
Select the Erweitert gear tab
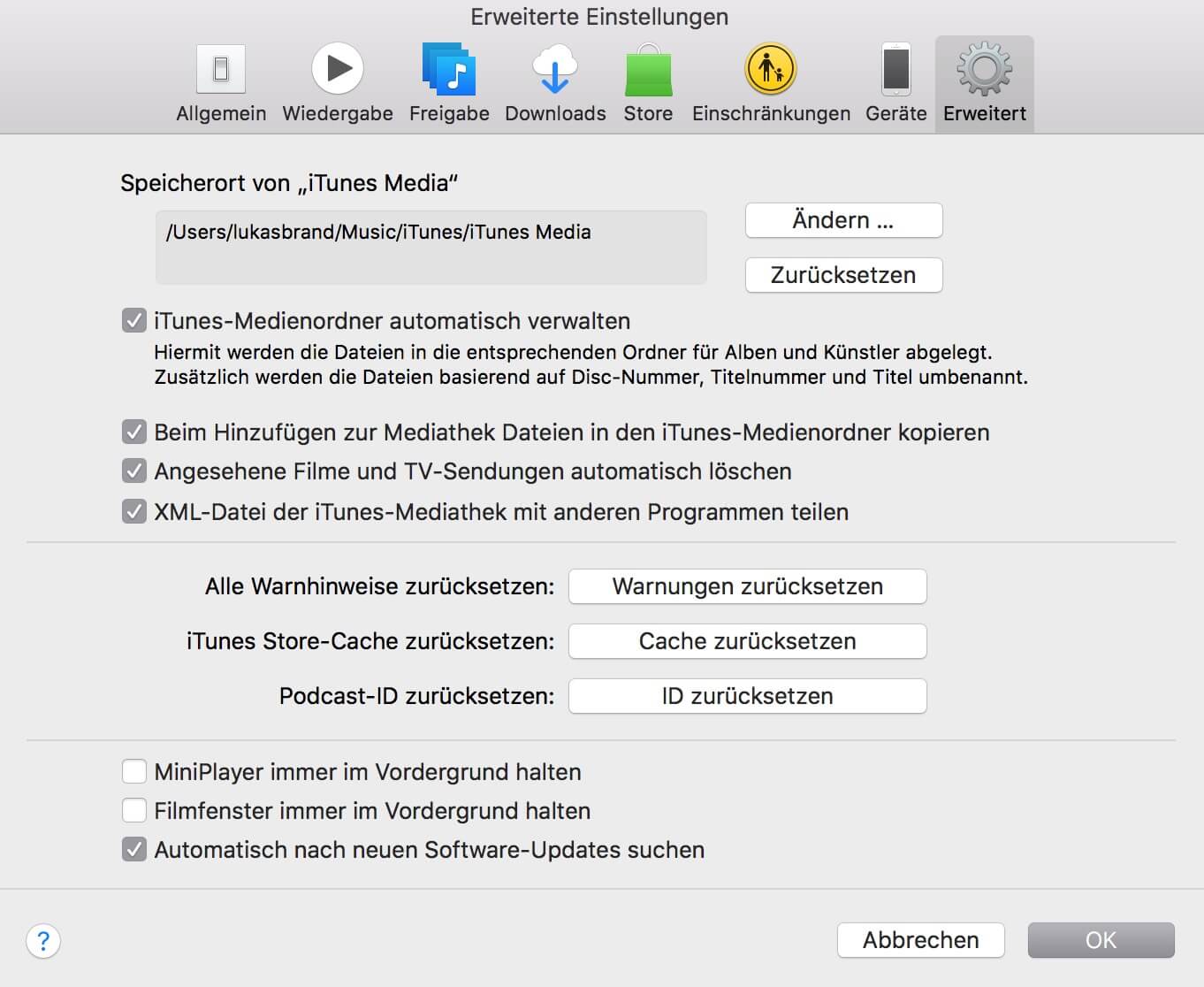tap(985, 85)
